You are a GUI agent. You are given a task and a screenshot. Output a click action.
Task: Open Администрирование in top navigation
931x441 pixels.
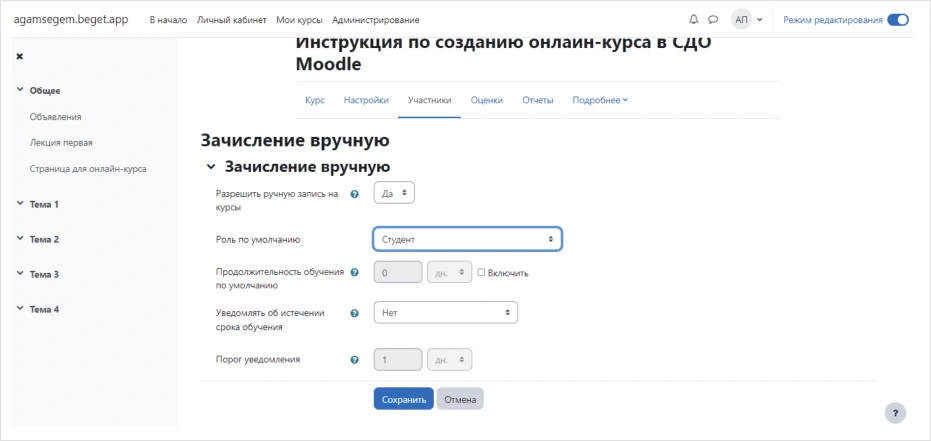click(376, 20)
